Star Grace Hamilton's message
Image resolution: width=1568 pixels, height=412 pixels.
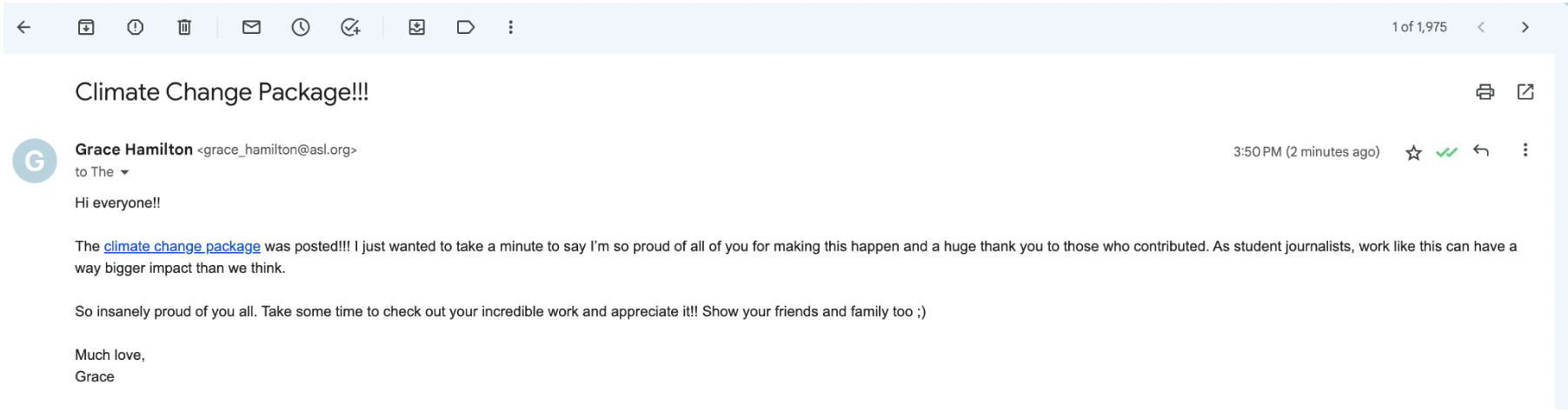tap(1413, 153)
